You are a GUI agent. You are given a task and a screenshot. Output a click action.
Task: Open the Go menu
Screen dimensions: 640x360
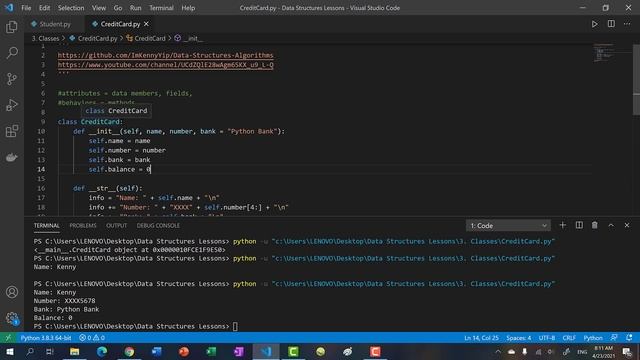point(118,8)
